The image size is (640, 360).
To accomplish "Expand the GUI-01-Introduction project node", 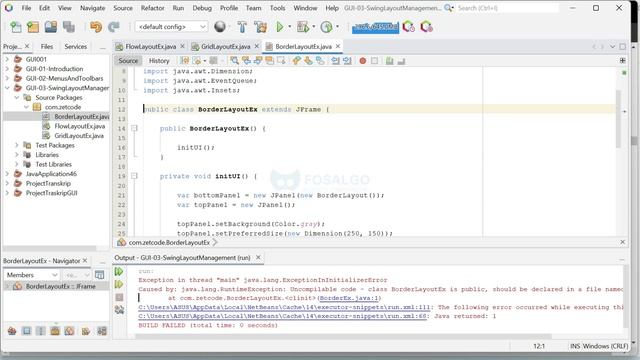I will coord(7,69).
